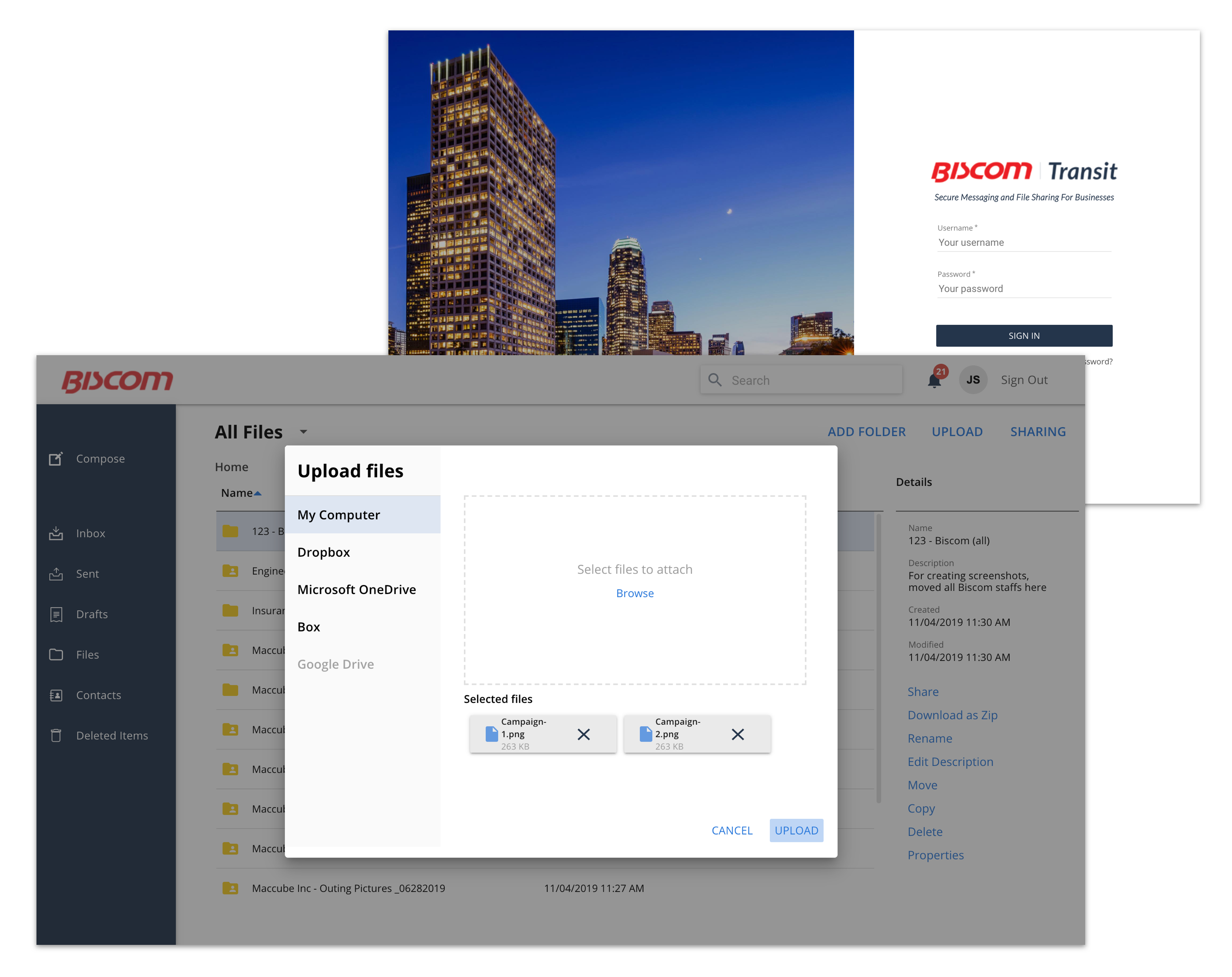Expand the All Files dropdown arrow
1232x977 pixels.
tap(303, 432)
